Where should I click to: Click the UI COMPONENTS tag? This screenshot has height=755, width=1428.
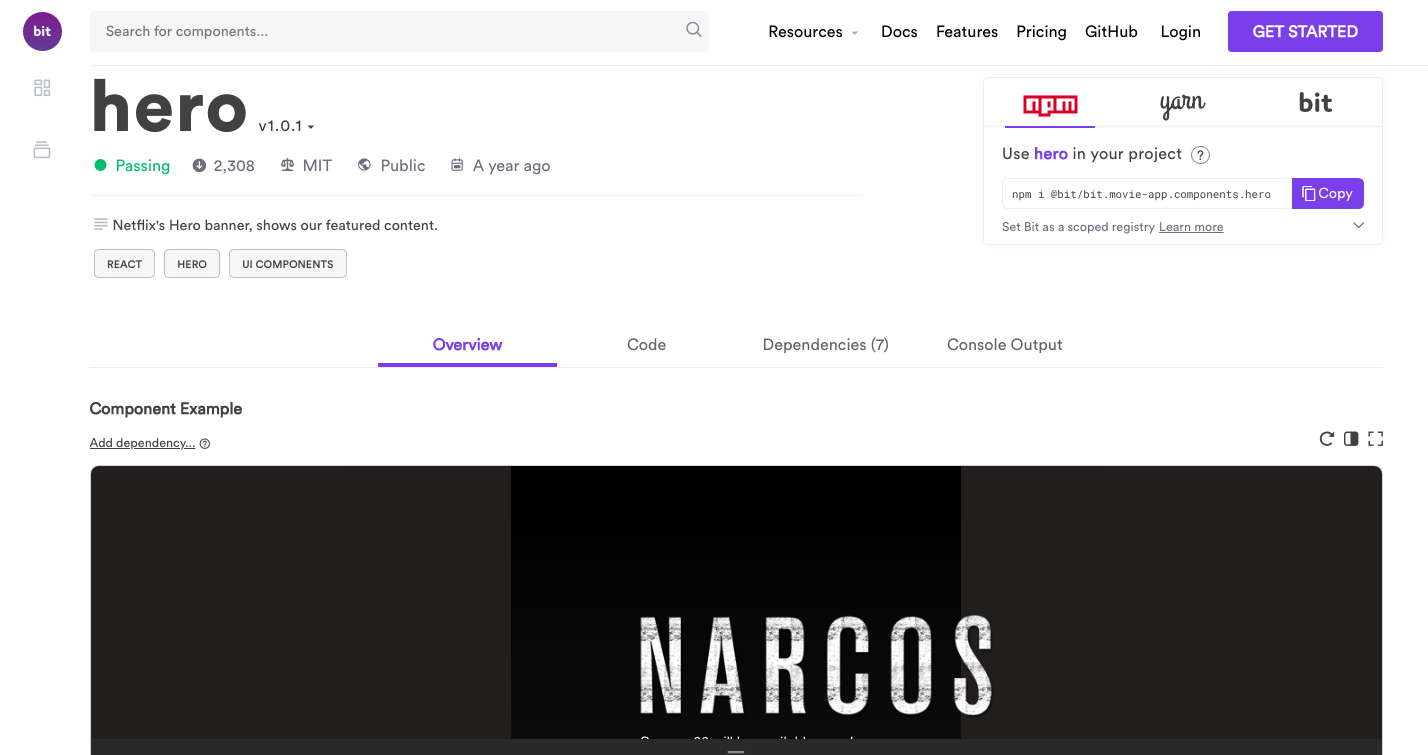coord(288,264)
